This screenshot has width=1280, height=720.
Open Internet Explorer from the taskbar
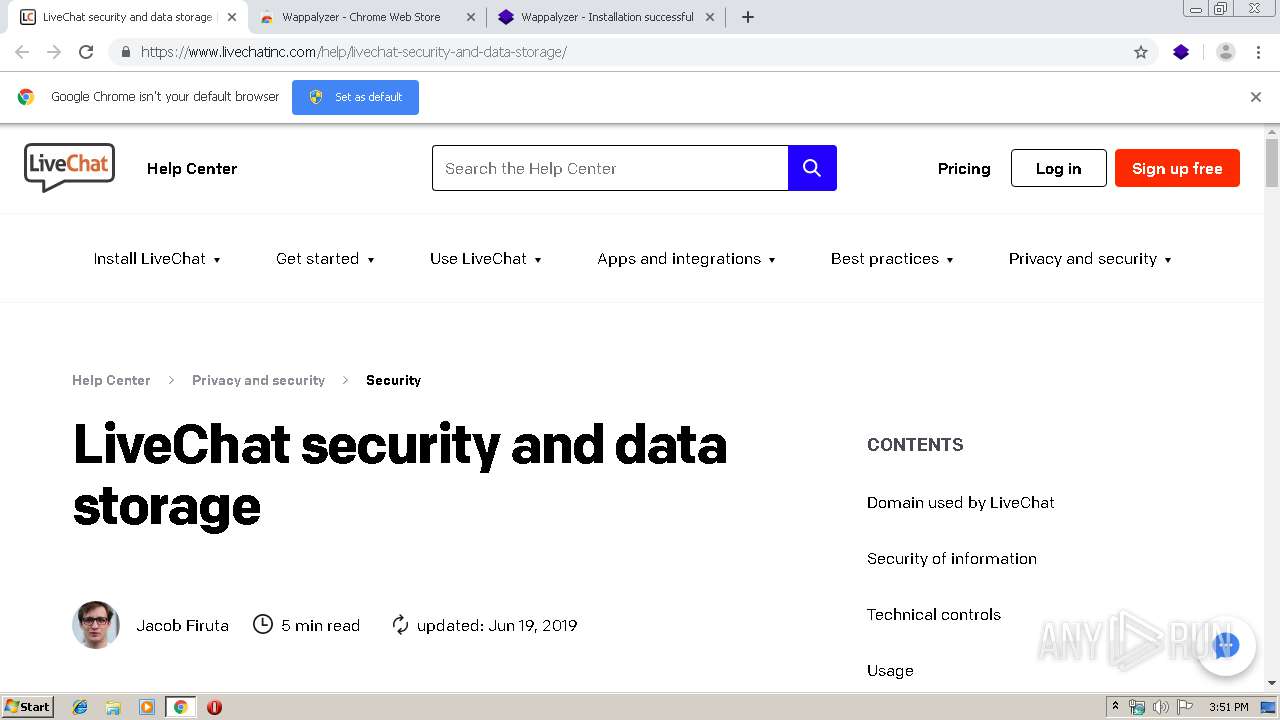80,707
